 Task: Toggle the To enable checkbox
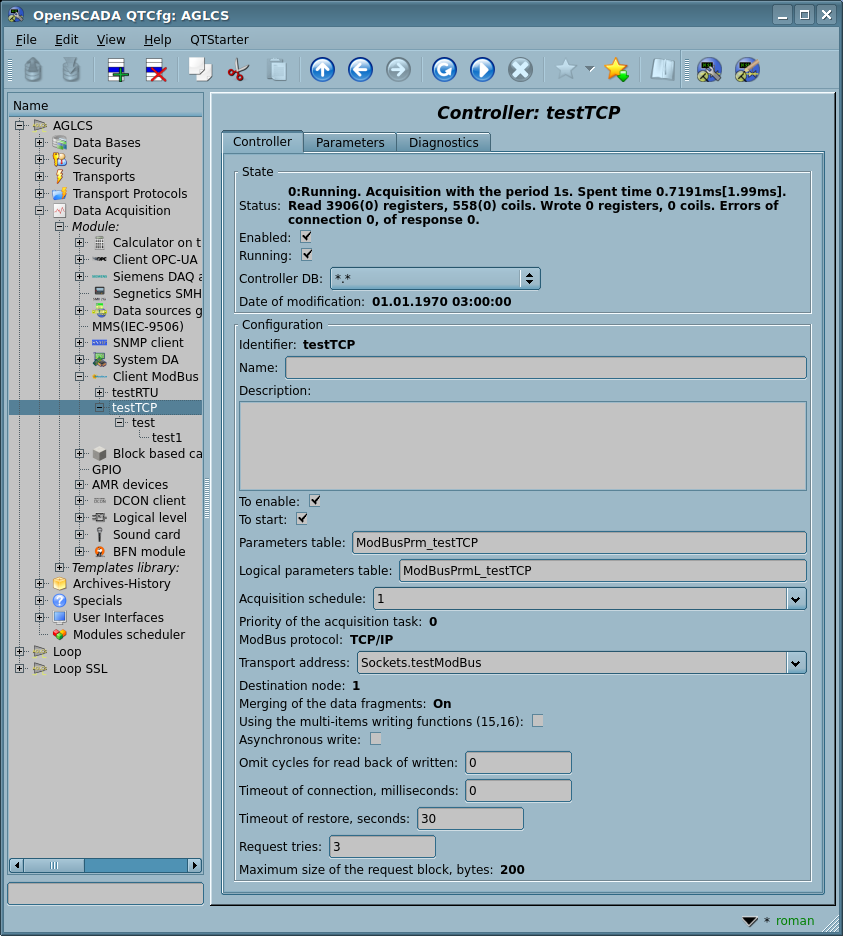tap(315, 501)
